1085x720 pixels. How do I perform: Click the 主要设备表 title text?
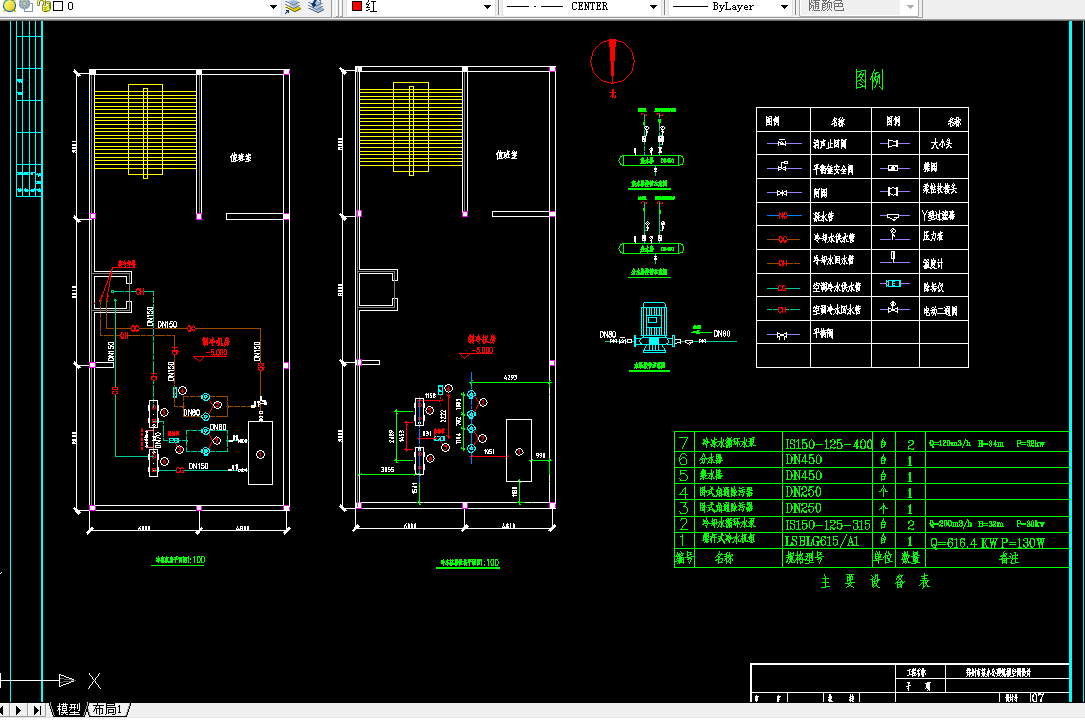pos(875,582)
